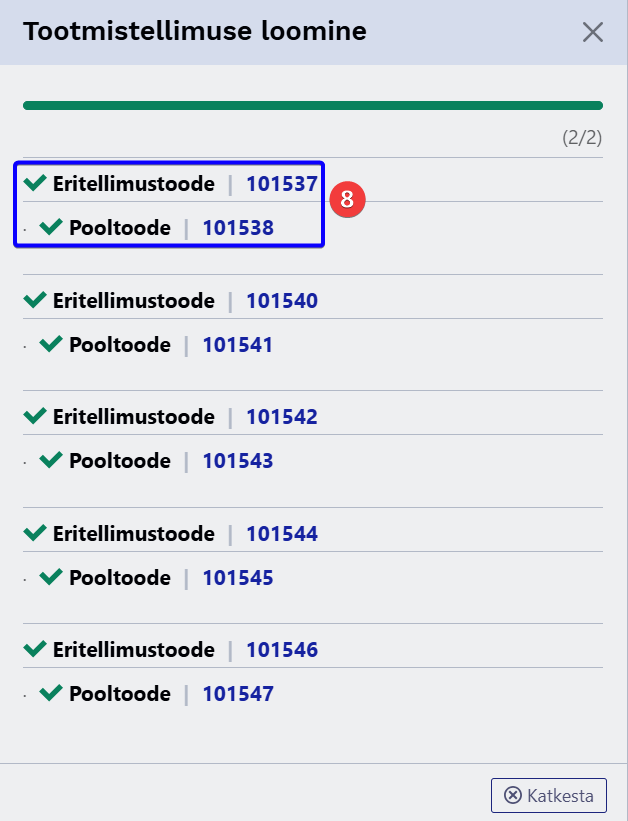
Task: Click the red number 8 badge
Action: 347,197
